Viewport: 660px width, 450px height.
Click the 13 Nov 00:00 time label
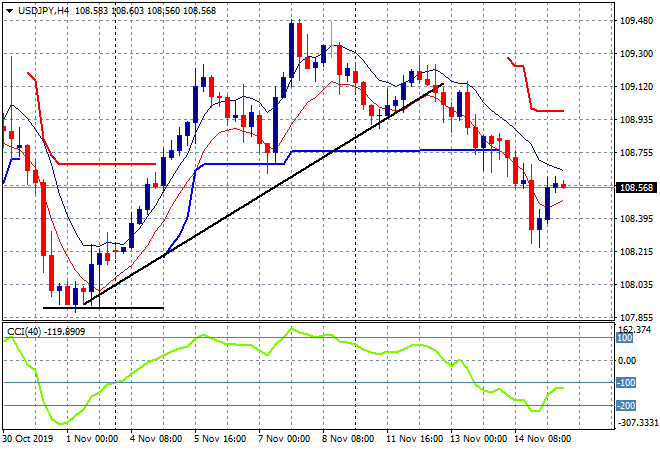pos(479,439)
